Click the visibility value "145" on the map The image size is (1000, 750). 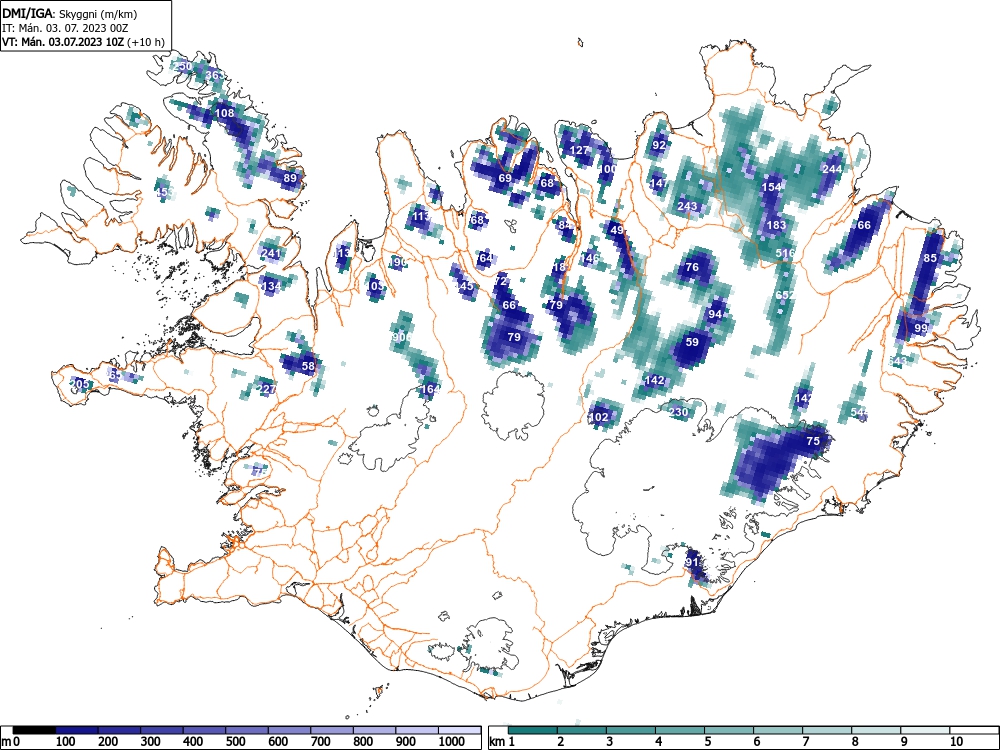point(464,285)
